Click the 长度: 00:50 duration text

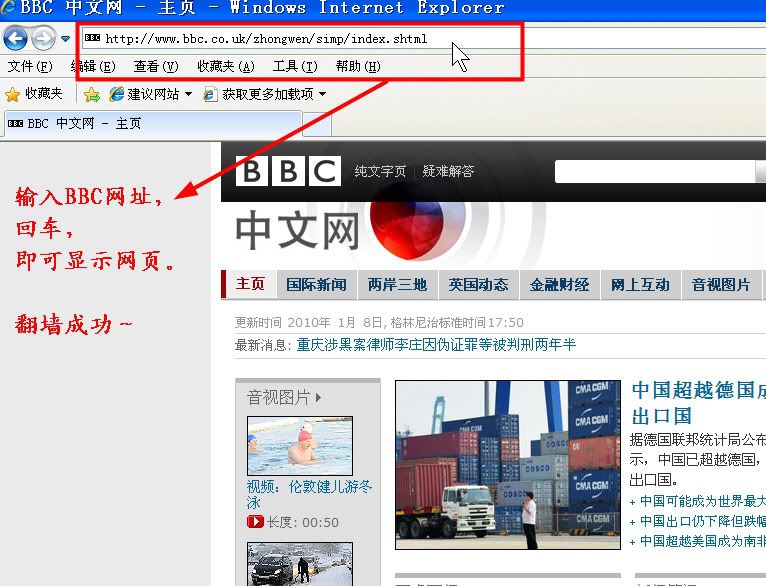coord(303,522)
